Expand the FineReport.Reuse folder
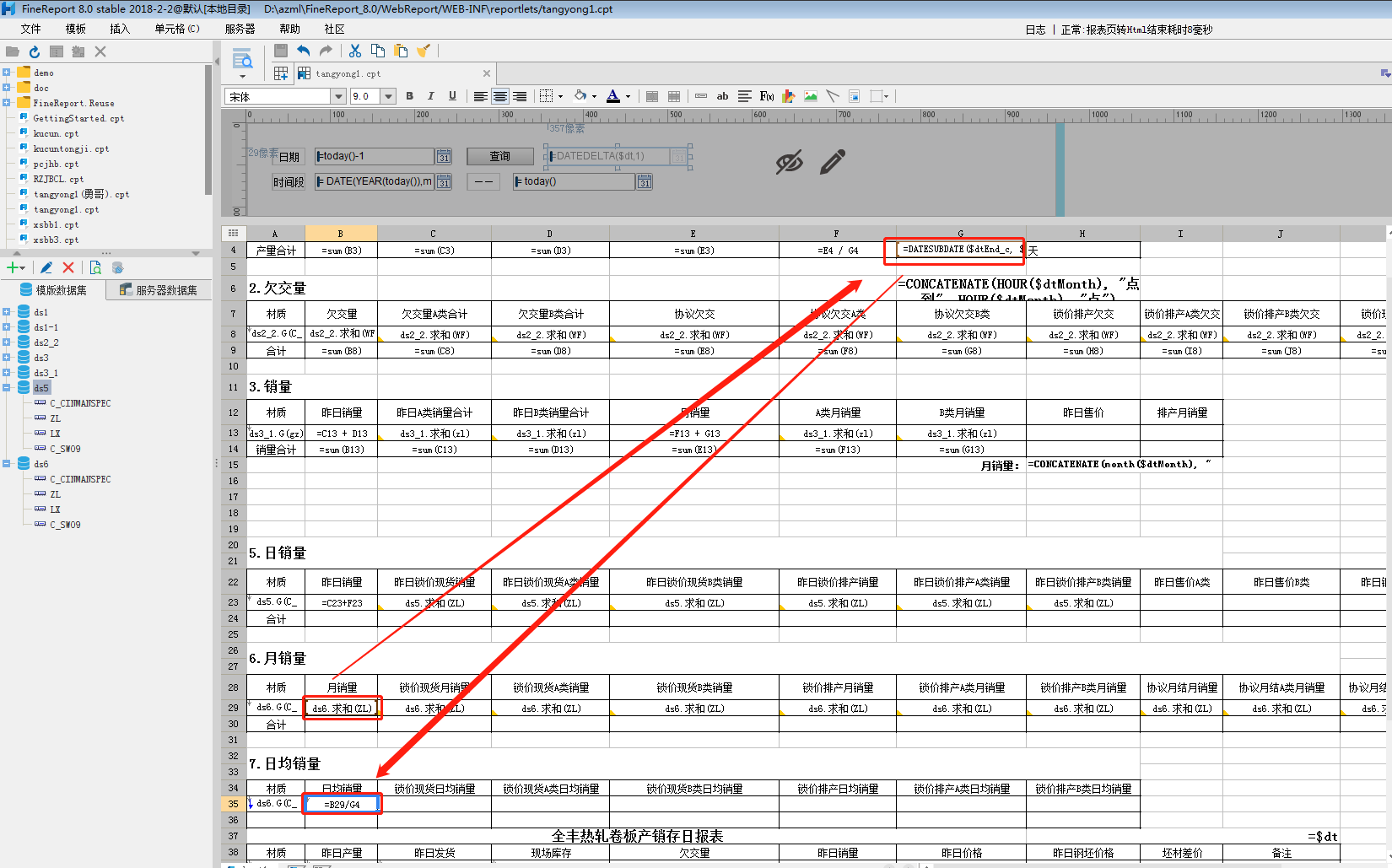 pos(6,103)
